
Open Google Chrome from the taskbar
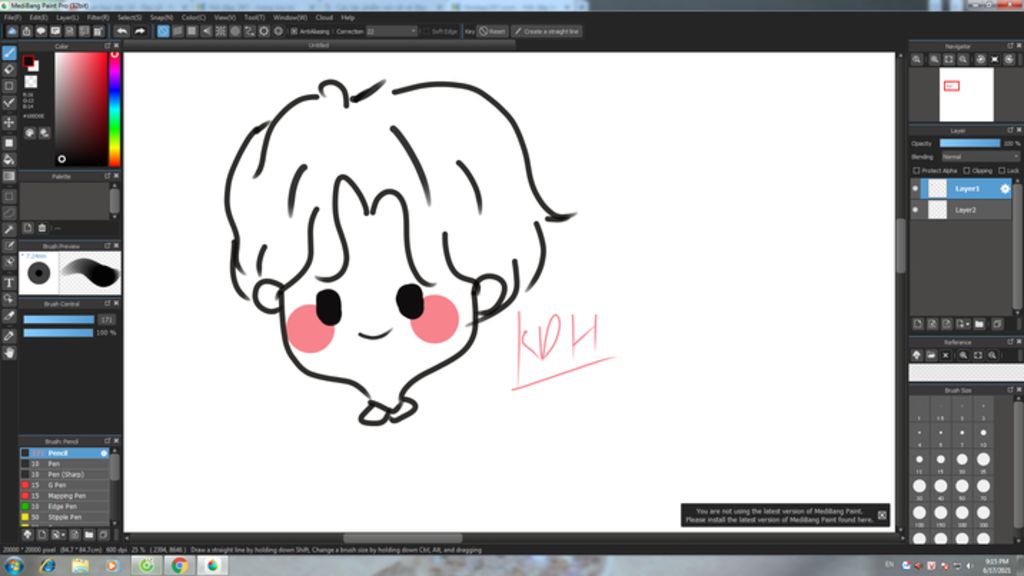coord(179,566)
